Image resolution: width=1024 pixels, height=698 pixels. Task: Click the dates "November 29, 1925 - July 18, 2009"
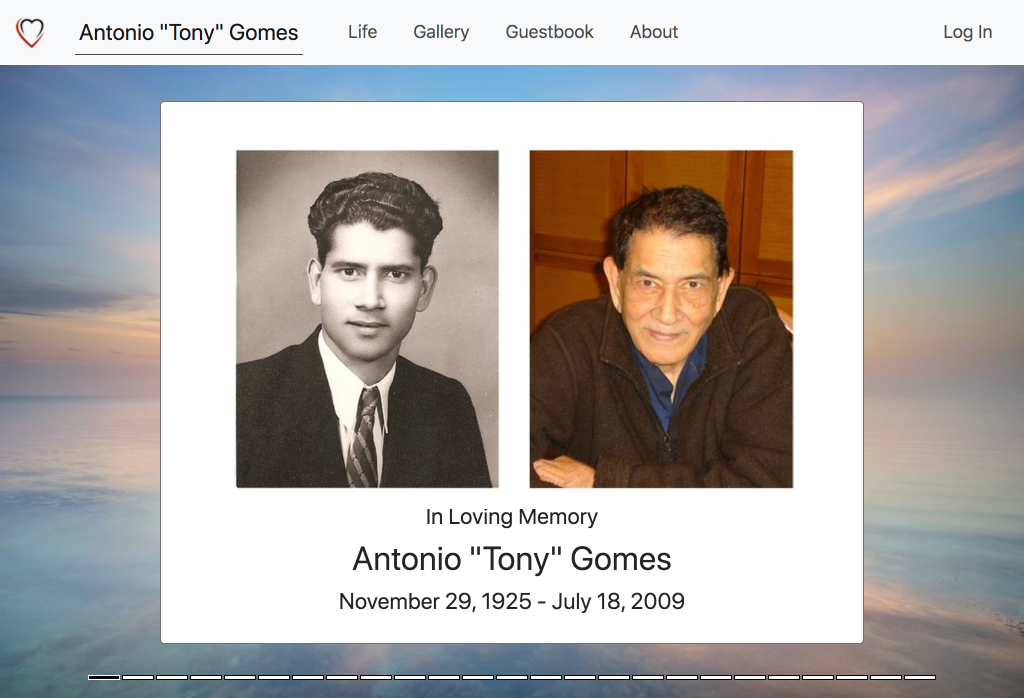(x=512, y=601)
